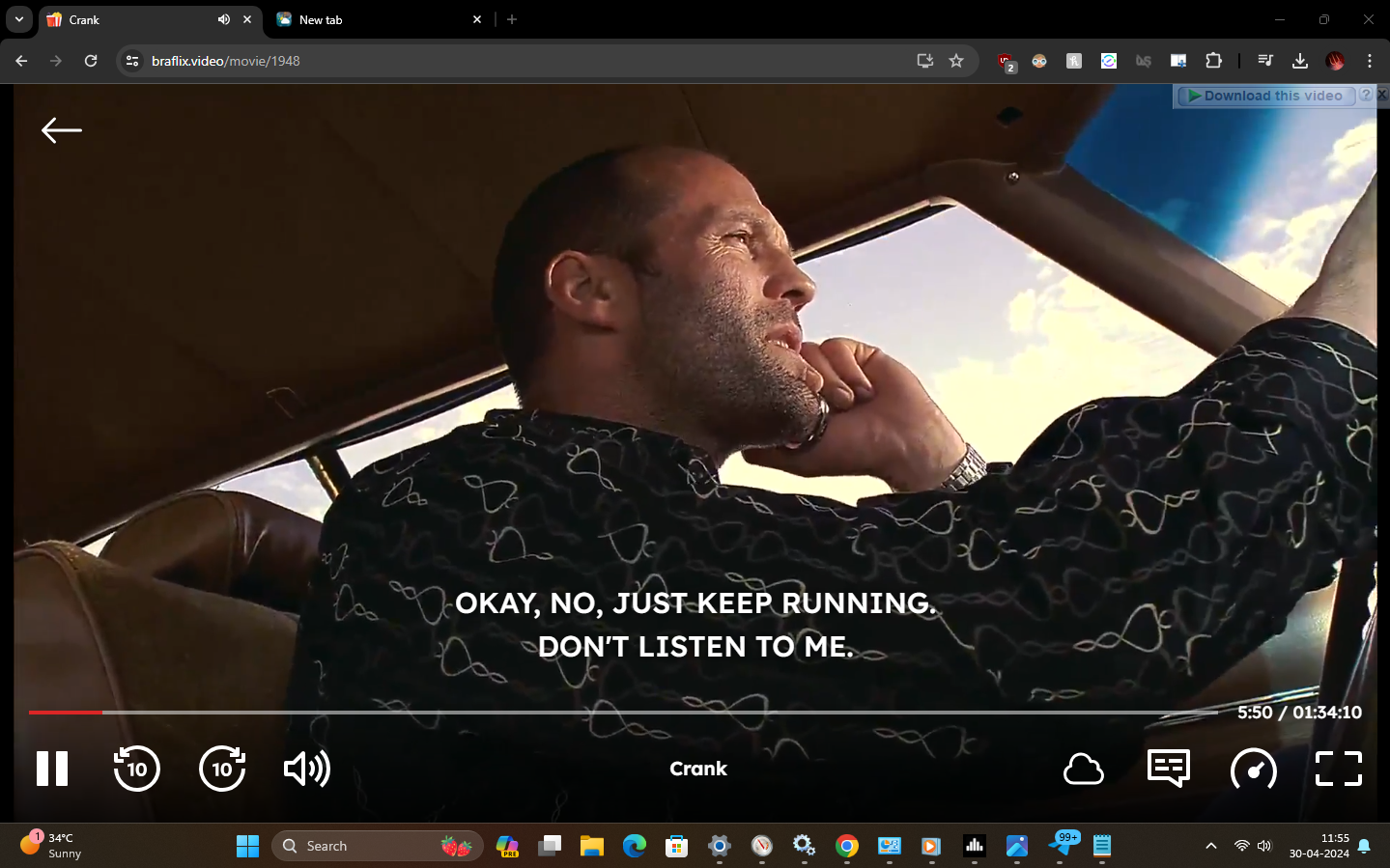
Task: Switch to the 'New tab' browser tab
Action: [x=378, y=19]
